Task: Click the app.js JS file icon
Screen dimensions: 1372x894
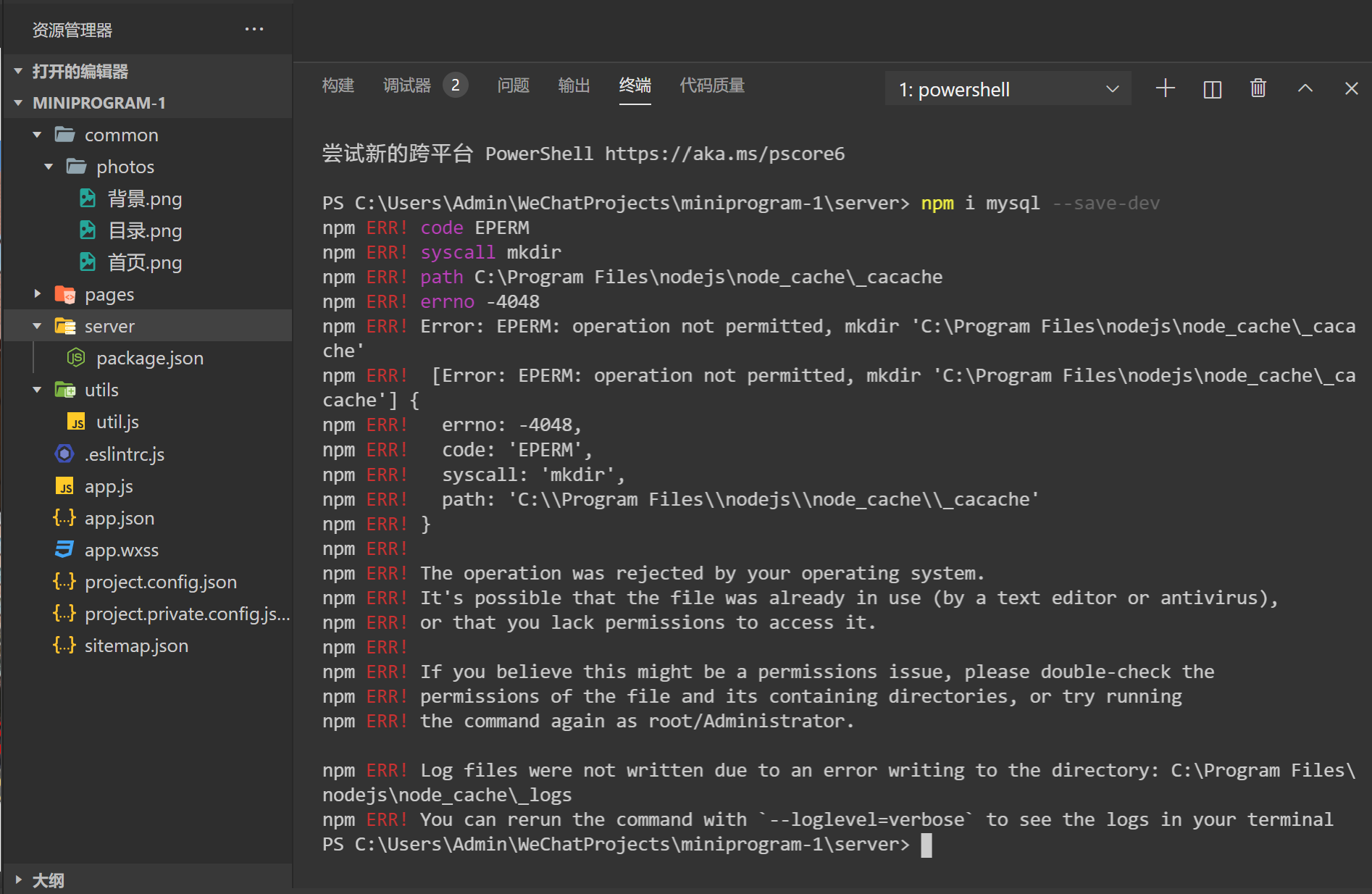Action: (64, 486)
